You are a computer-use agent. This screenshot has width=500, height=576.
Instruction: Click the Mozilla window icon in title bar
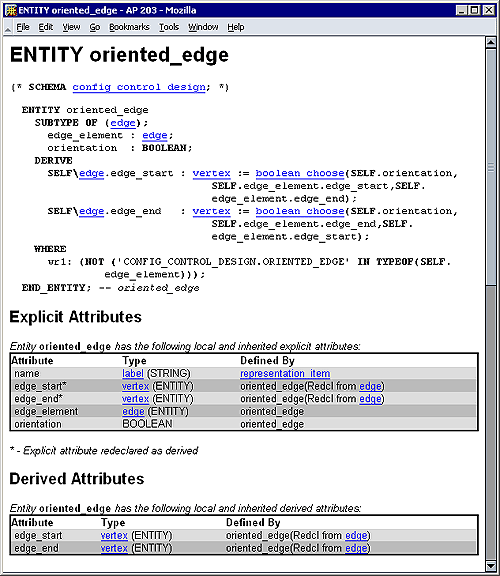[11, 10]
